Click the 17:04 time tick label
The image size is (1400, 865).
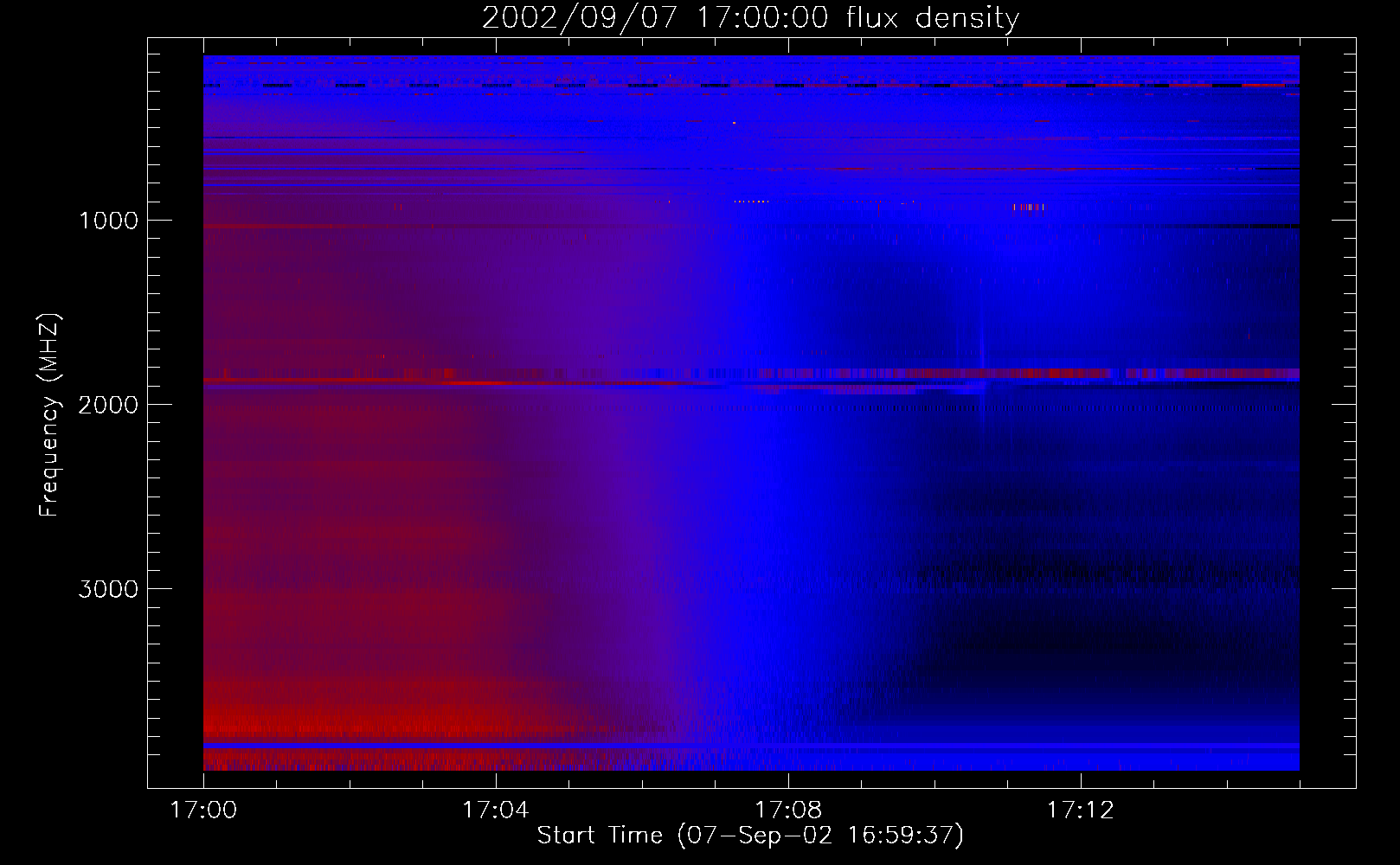496,810
